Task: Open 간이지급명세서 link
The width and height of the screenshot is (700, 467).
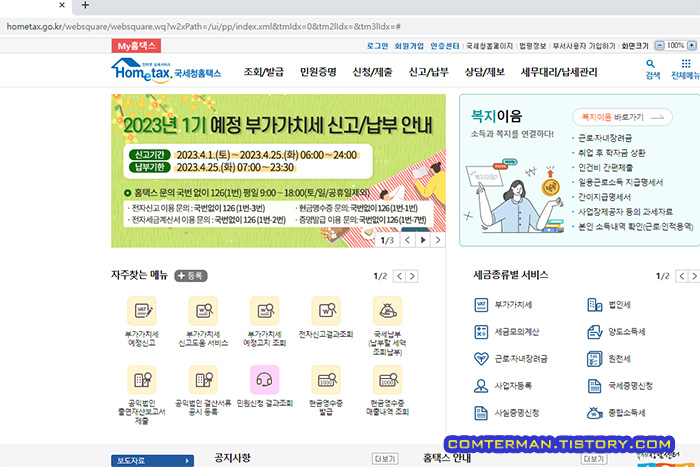Action: tap(604, 197)
